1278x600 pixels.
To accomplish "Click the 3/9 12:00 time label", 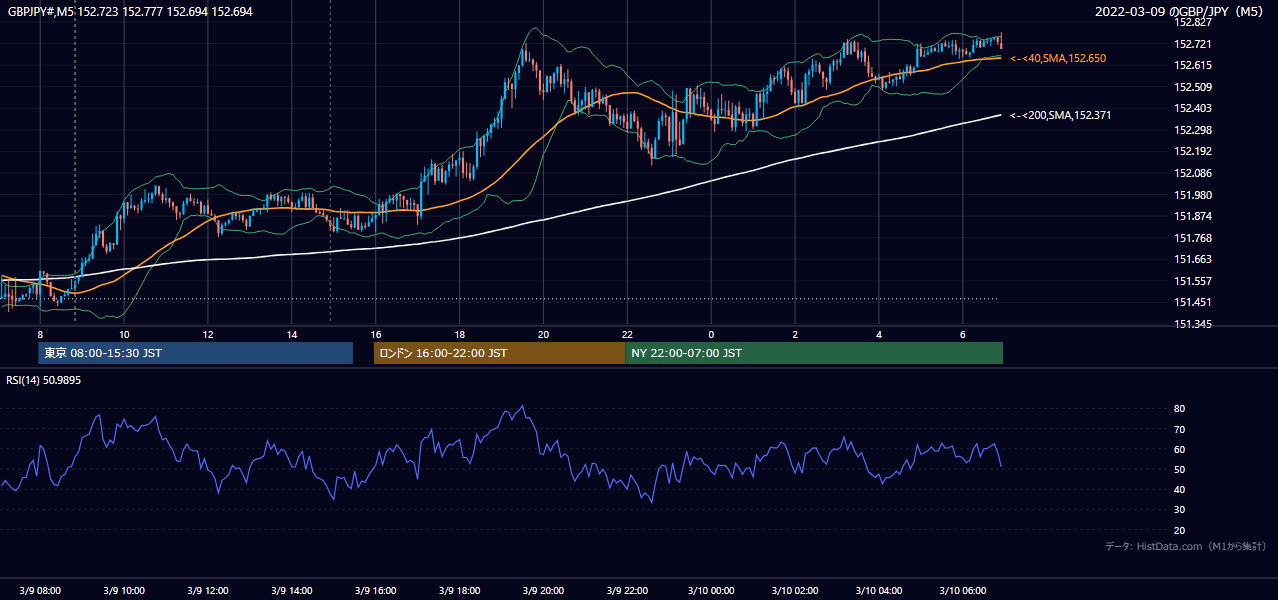I will tap(208, 590).
